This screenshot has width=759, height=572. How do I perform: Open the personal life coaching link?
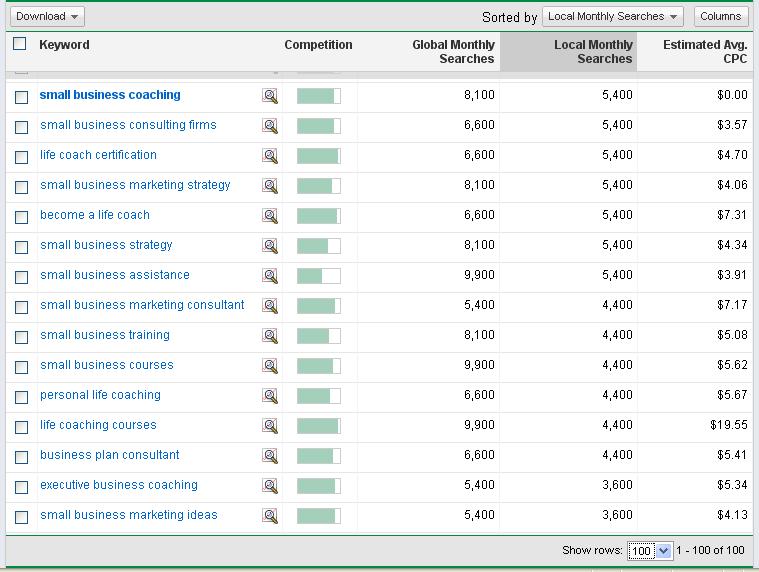[x=100, y=395]
